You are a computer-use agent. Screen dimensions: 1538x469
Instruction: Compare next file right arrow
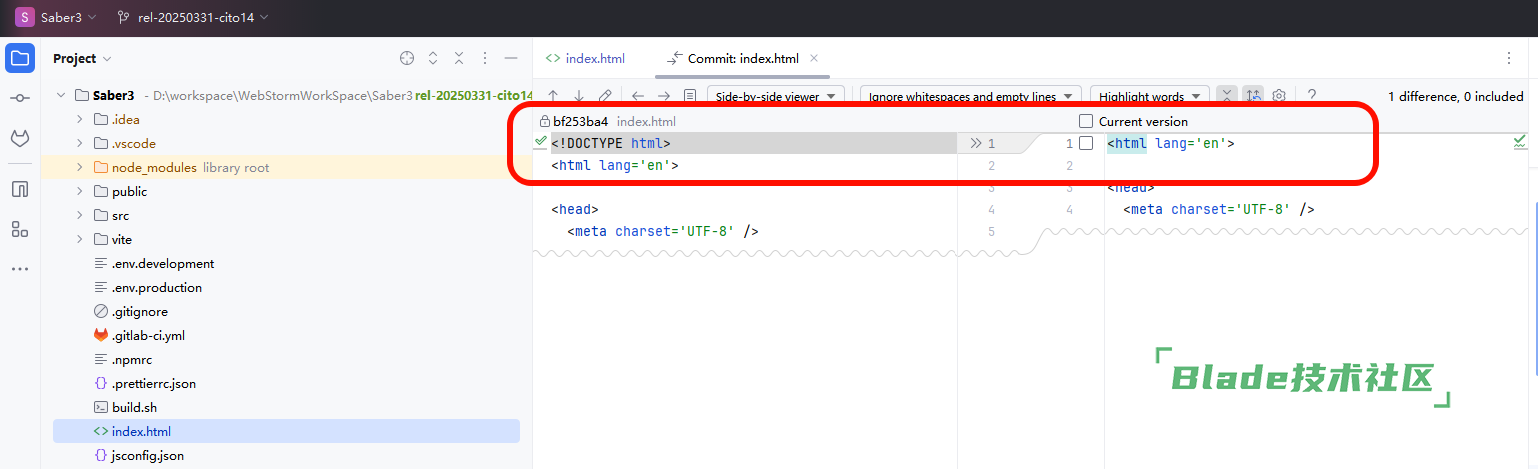pos(664,97)
